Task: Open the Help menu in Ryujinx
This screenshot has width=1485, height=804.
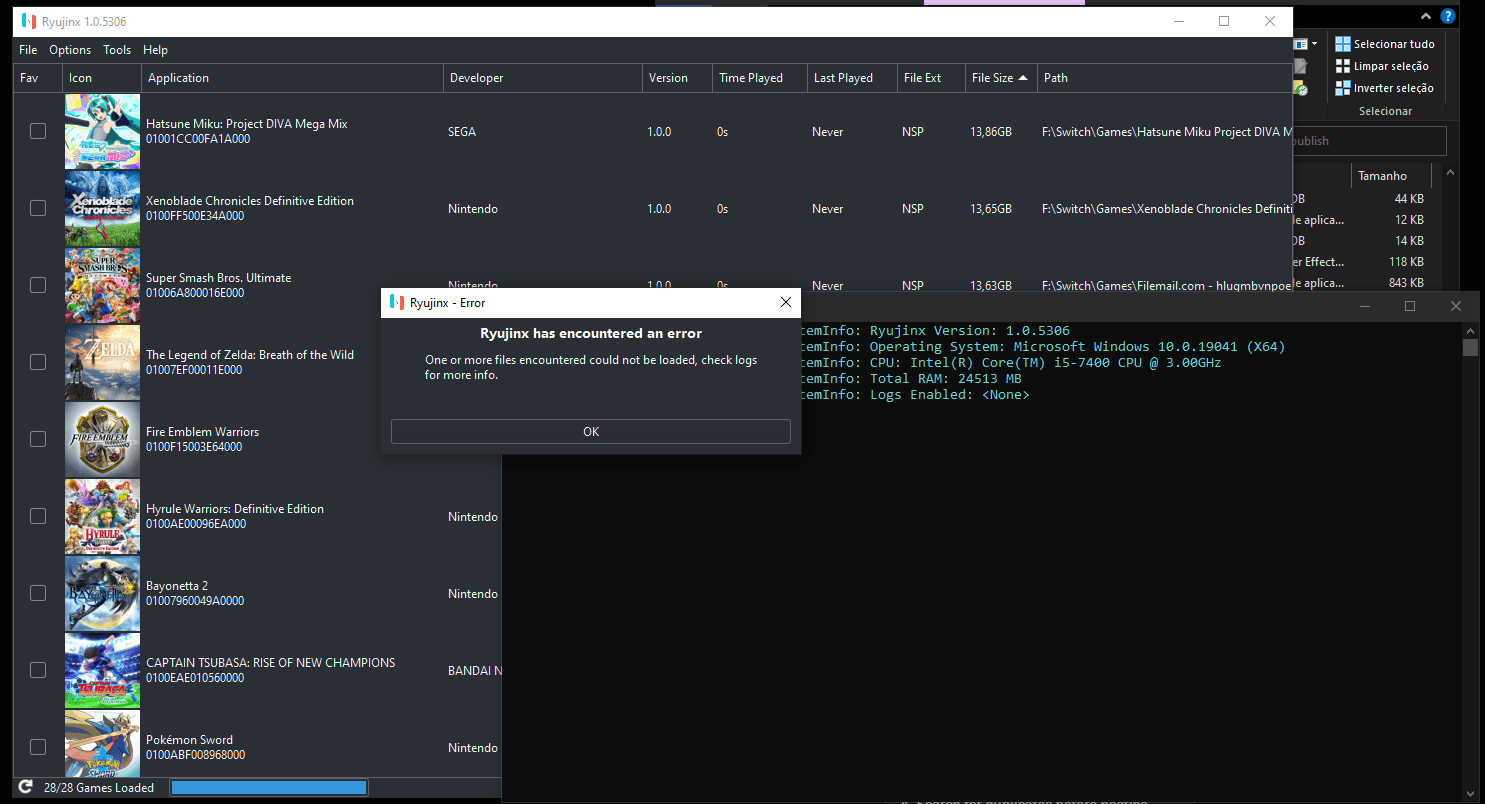Action: pos(155,50)
